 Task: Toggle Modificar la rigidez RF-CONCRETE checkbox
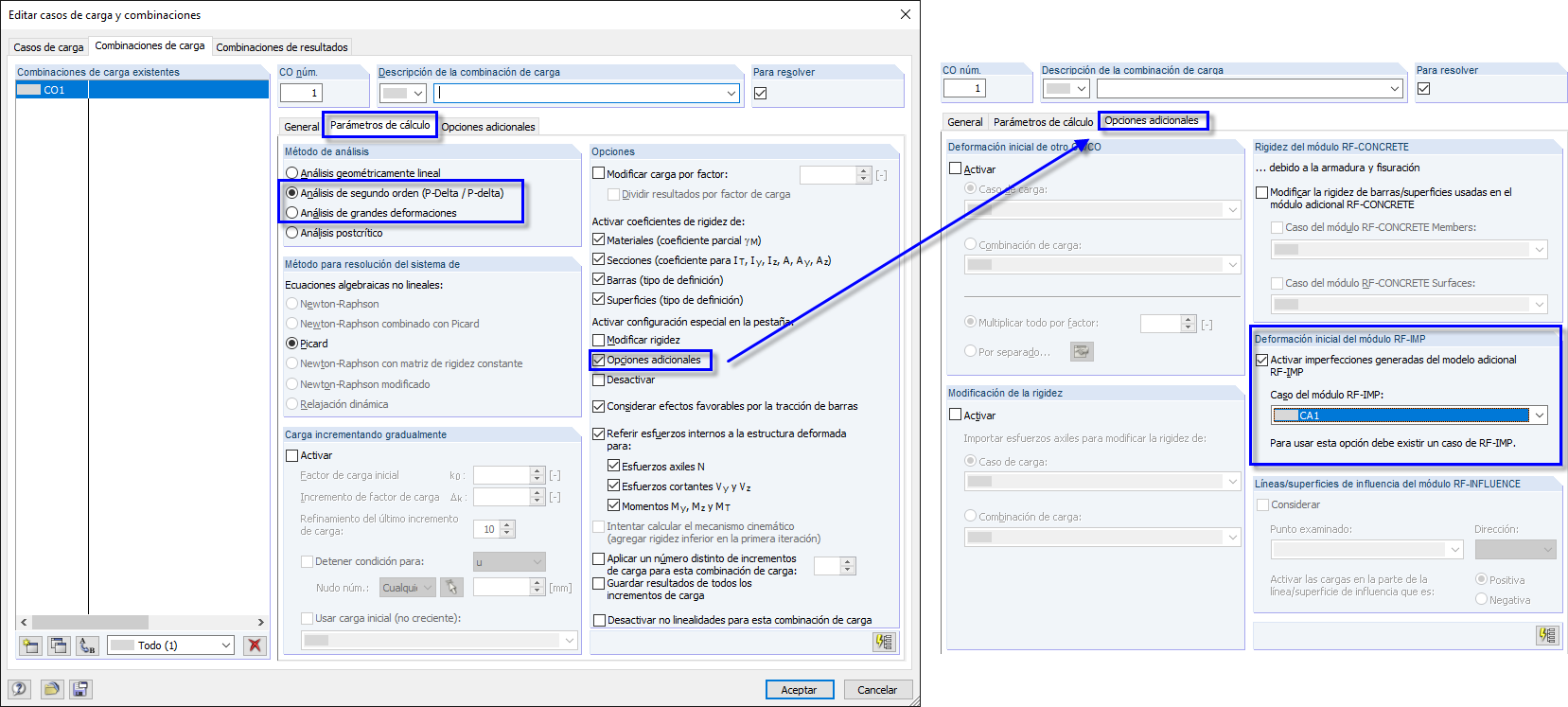tap(1262, 192)
